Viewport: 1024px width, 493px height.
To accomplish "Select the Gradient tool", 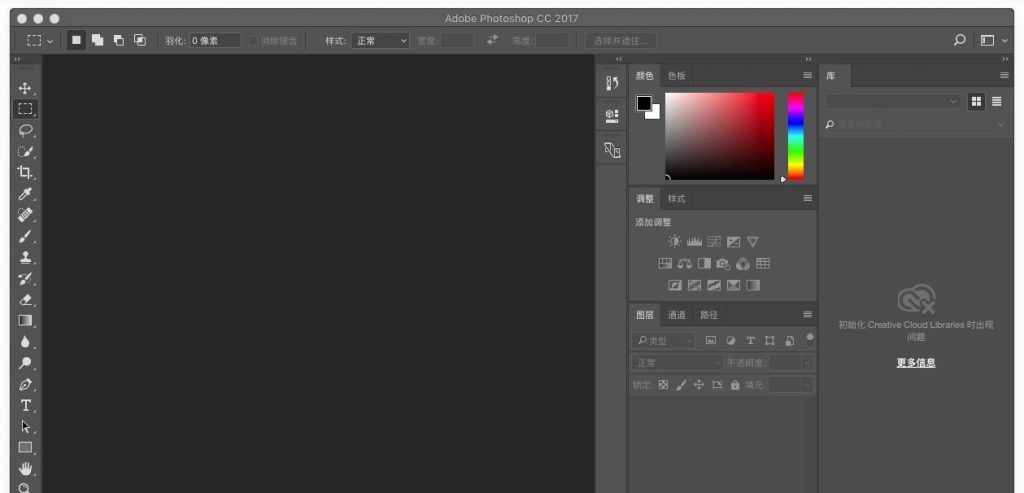I will [25, 321].
